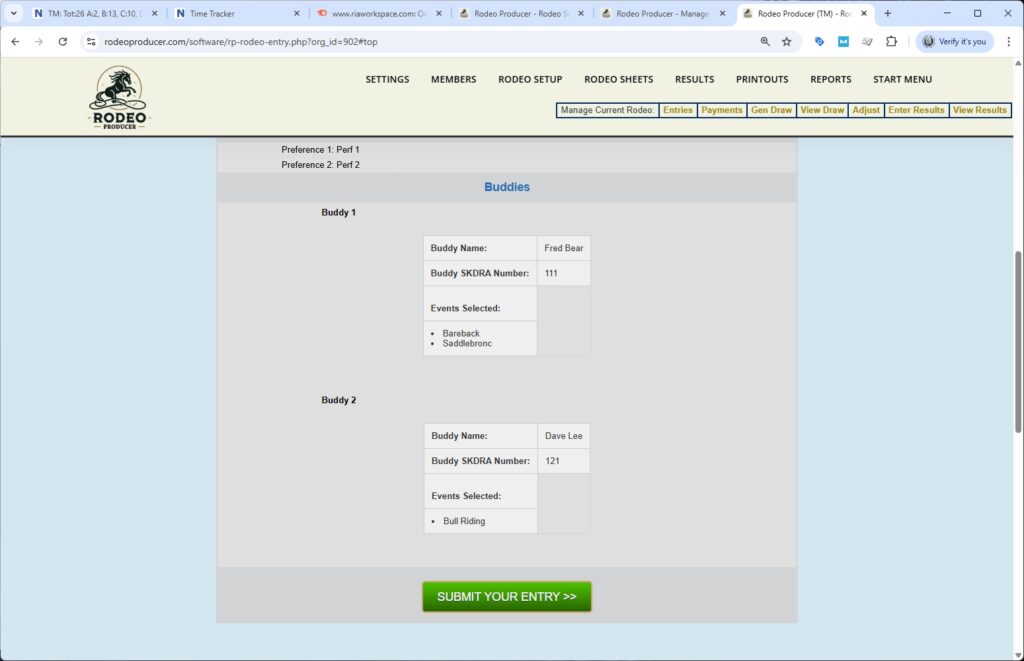Open the RODEO SETUP menu
The width and height of the screenshot is (1024, 661).
tap(530, 79)
